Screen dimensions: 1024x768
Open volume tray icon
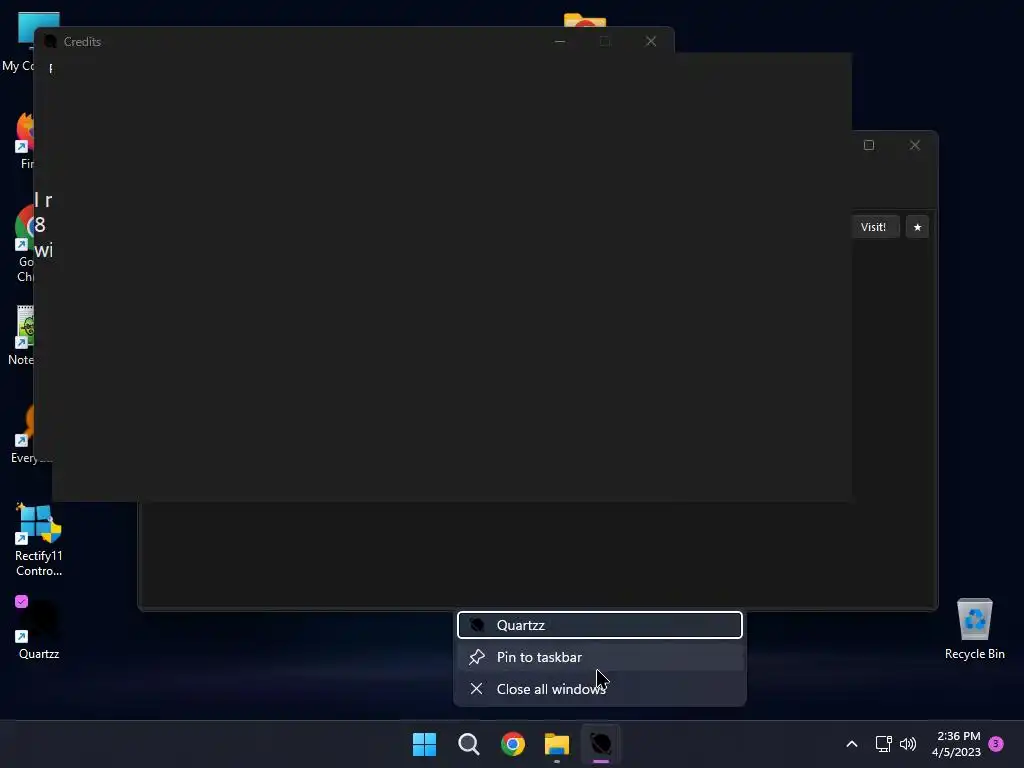point(908,744)
